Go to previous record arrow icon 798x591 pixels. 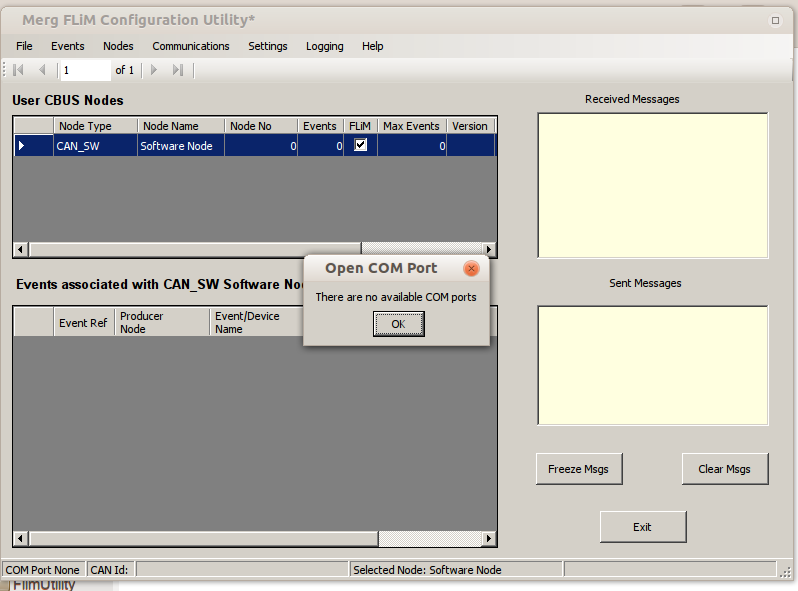click(42, 70)
